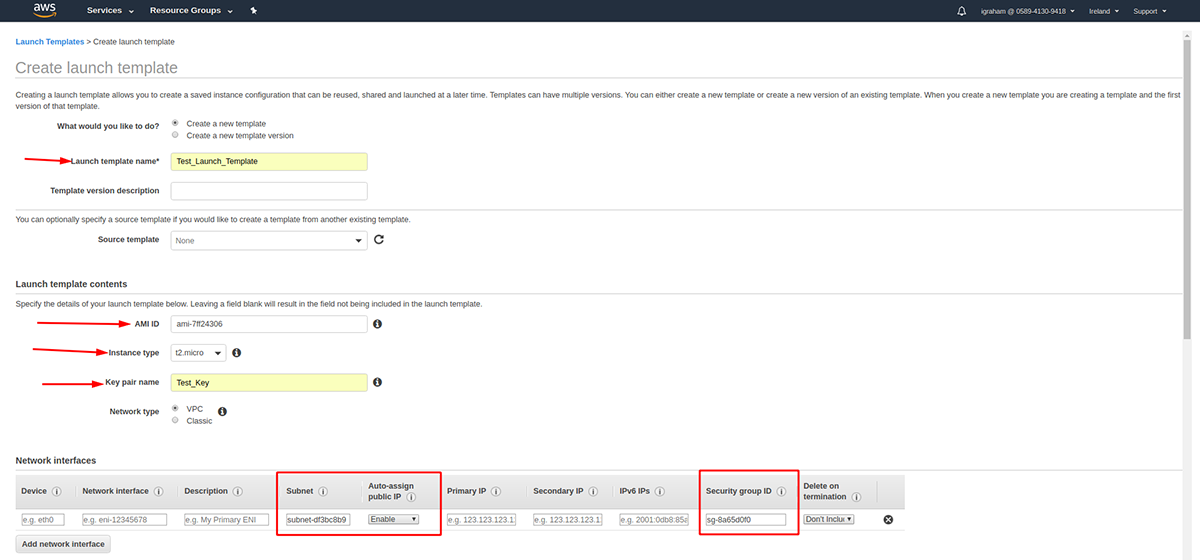This screenshot has height=560, width=1200.
Task: Select Create a new template version radio
Action: 175,135
